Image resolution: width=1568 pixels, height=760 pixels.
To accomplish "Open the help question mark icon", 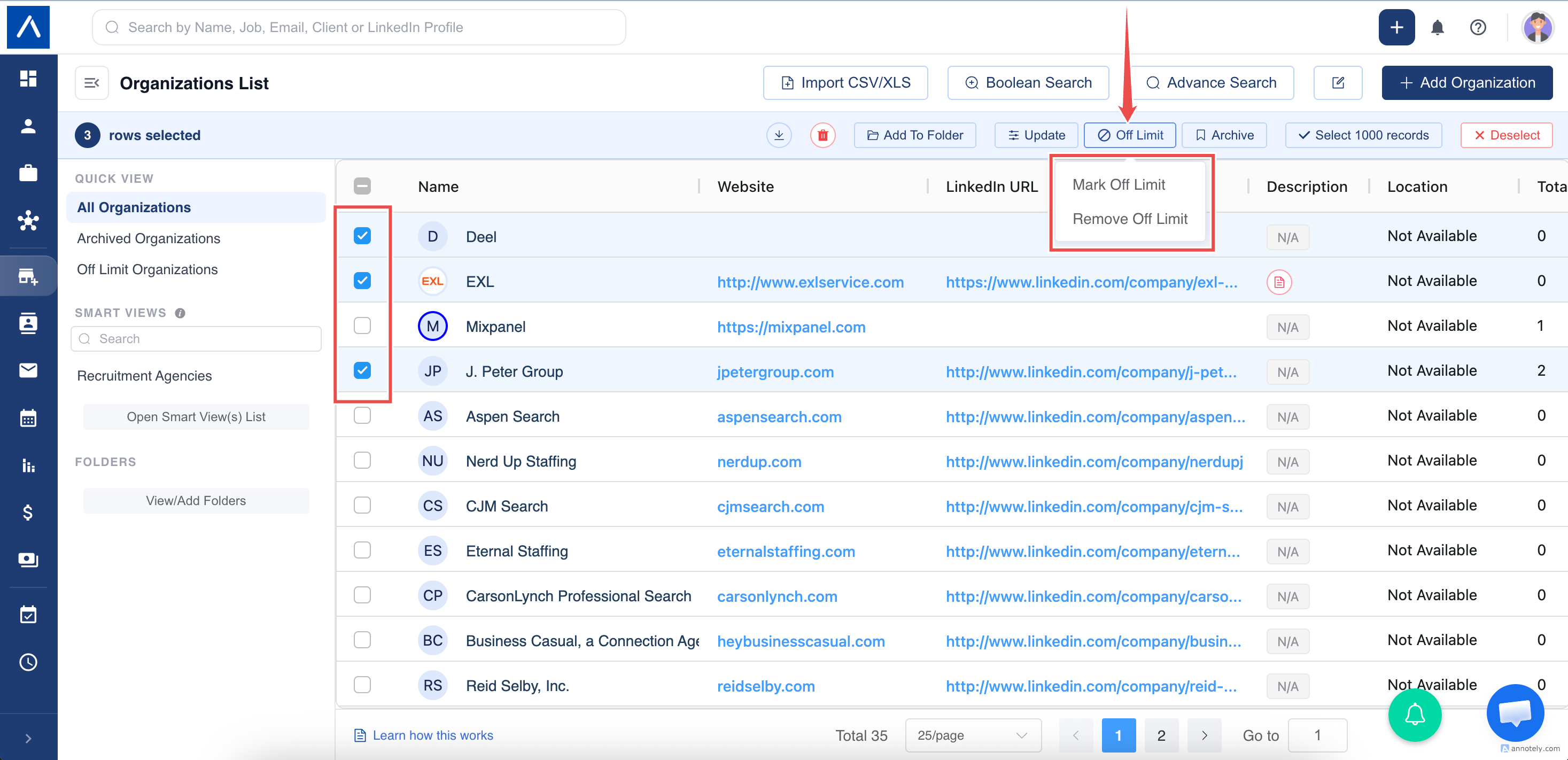I will coord(1477,27).
